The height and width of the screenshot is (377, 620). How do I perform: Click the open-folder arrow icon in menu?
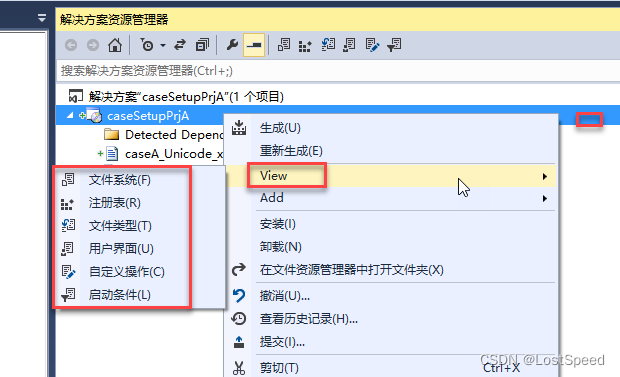239,270
